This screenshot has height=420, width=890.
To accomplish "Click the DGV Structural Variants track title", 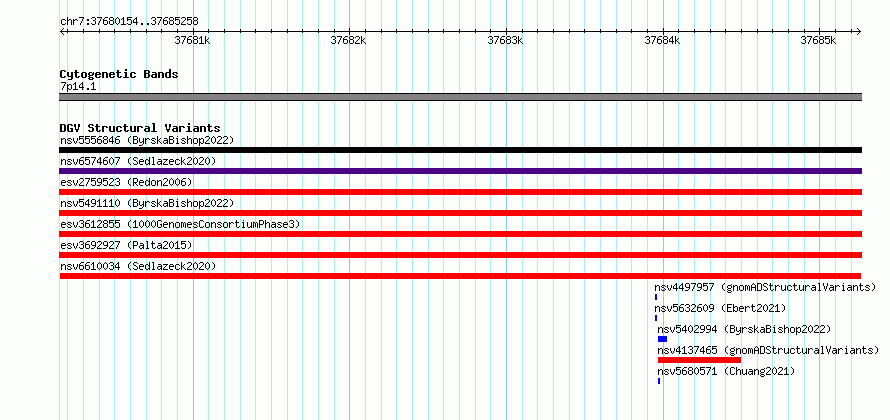I will [140, 128].
